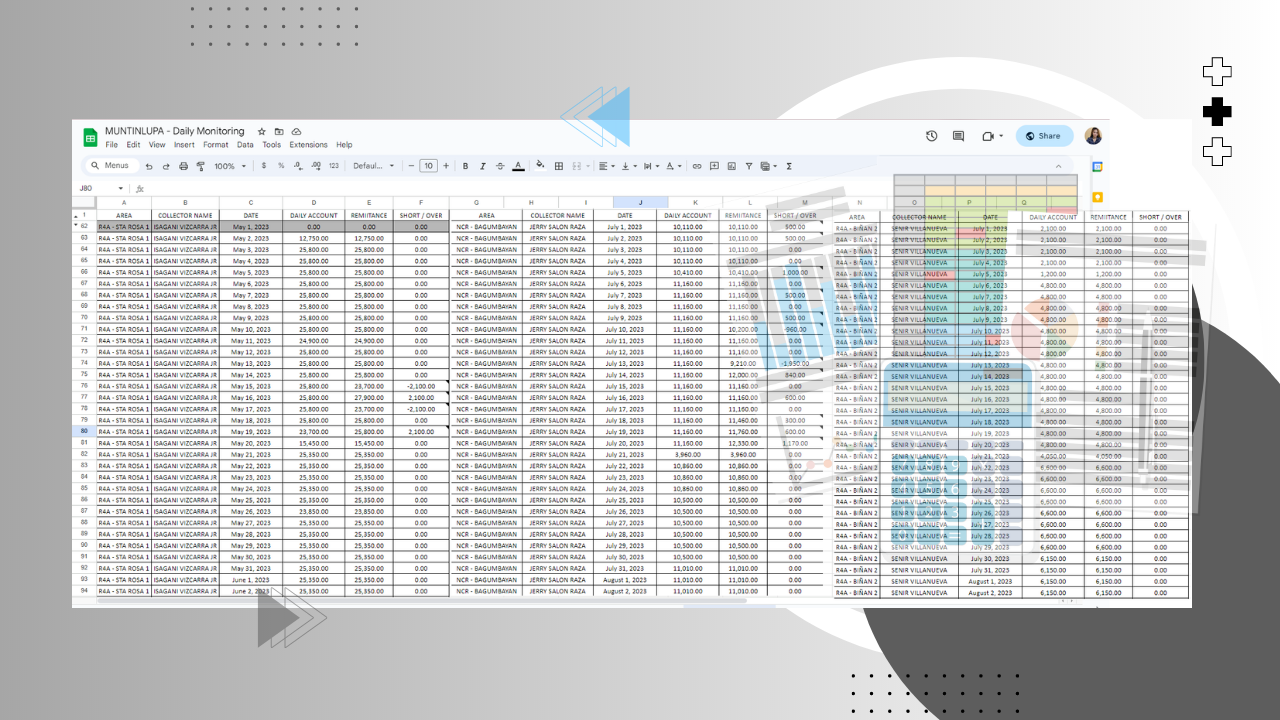Decrease decimal places
The image size is (1280, 720).
[x=298, y=166]
